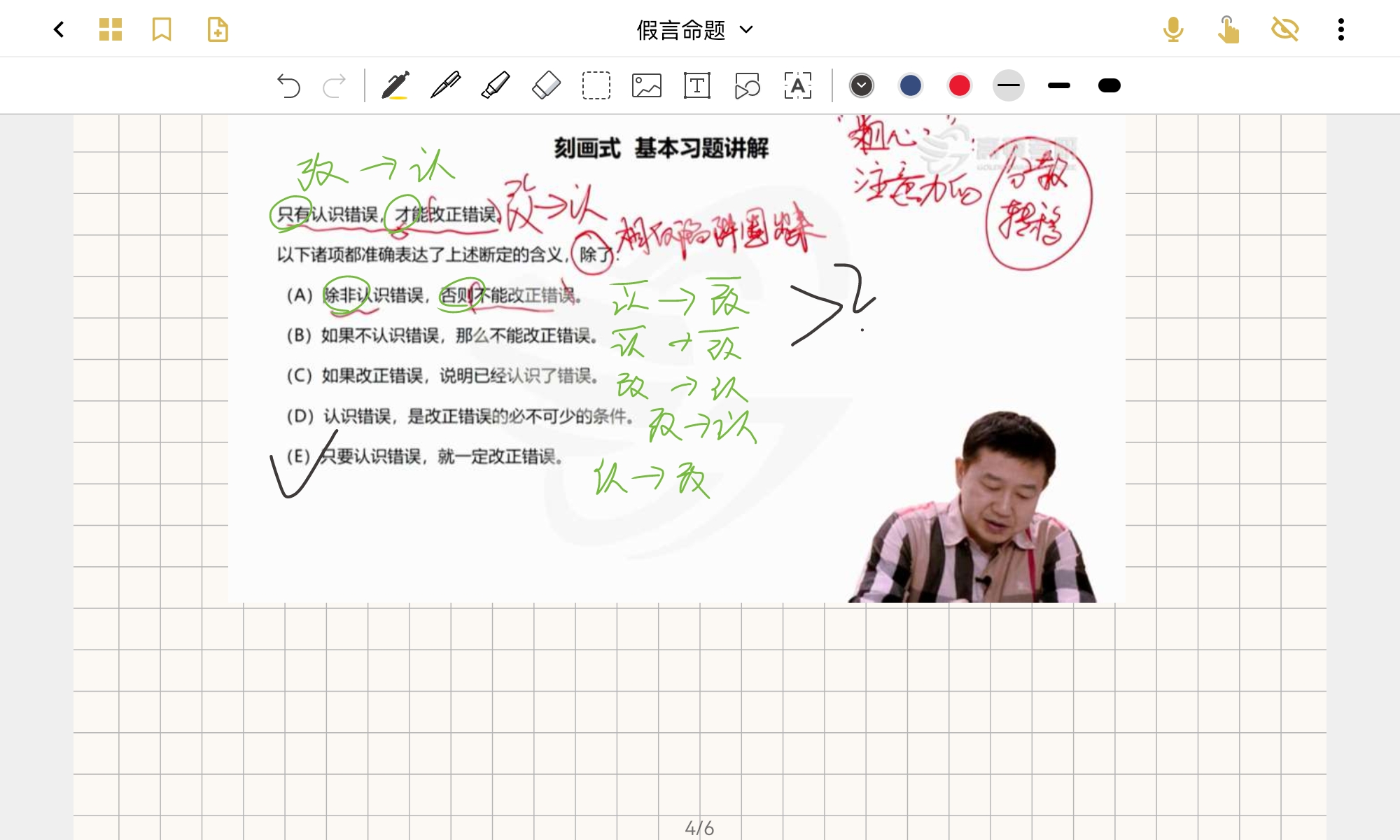Image resolution: width=1400 pixels, height=840 pixels.
Task: Pick the red pen color
Action: [960, 85]
